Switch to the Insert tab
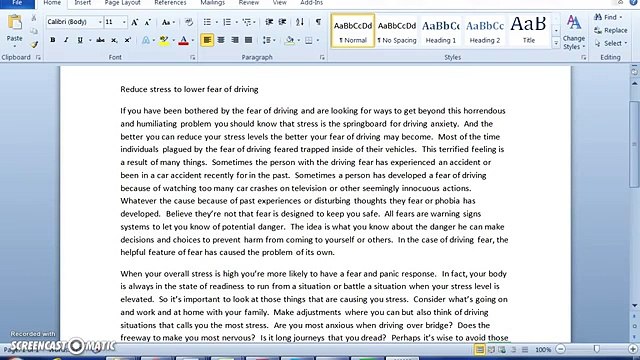The image size is (640, 360). 82,3
